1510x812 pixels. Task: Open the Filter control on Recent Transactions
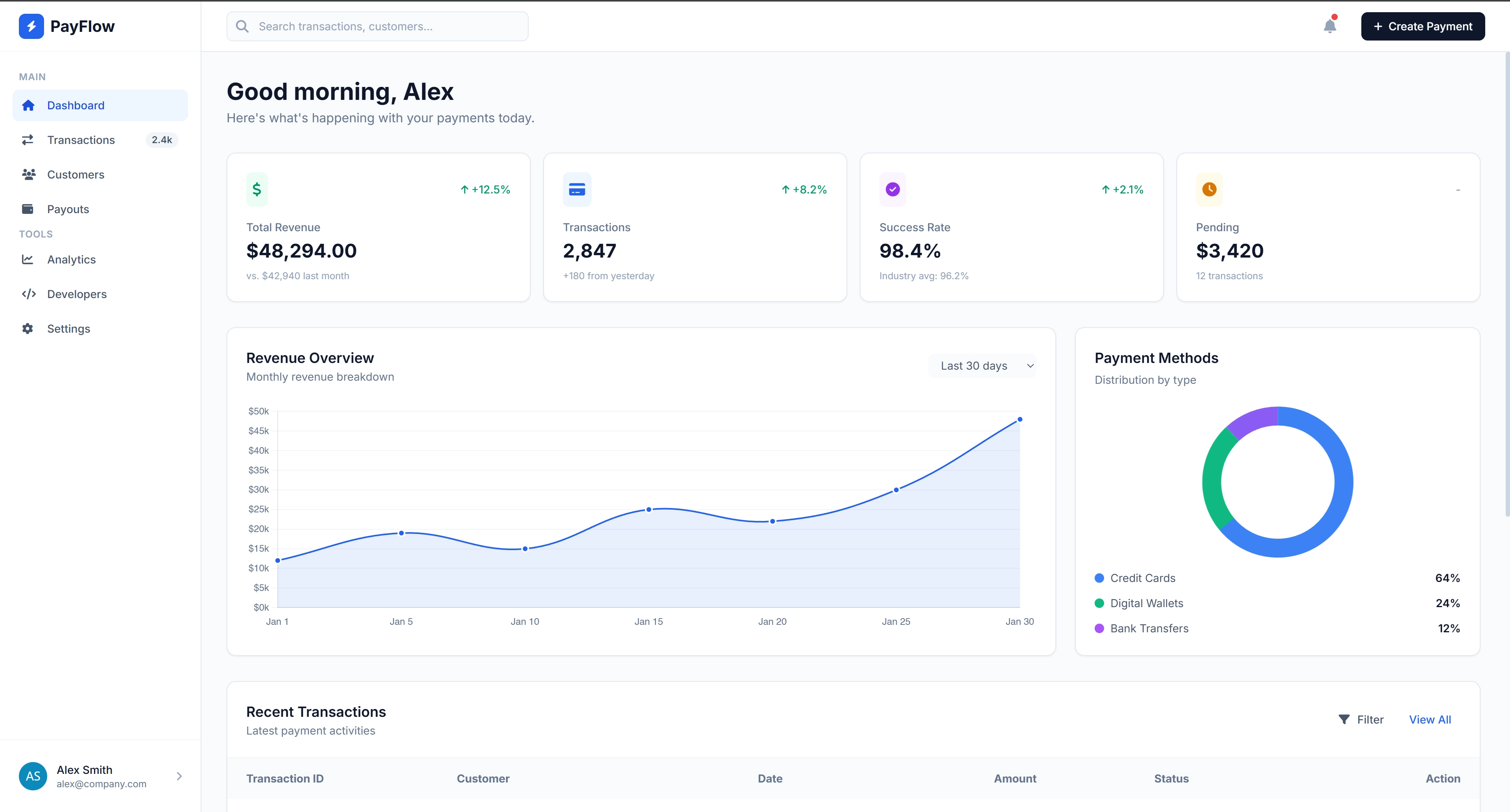(x=1361, y=720)
